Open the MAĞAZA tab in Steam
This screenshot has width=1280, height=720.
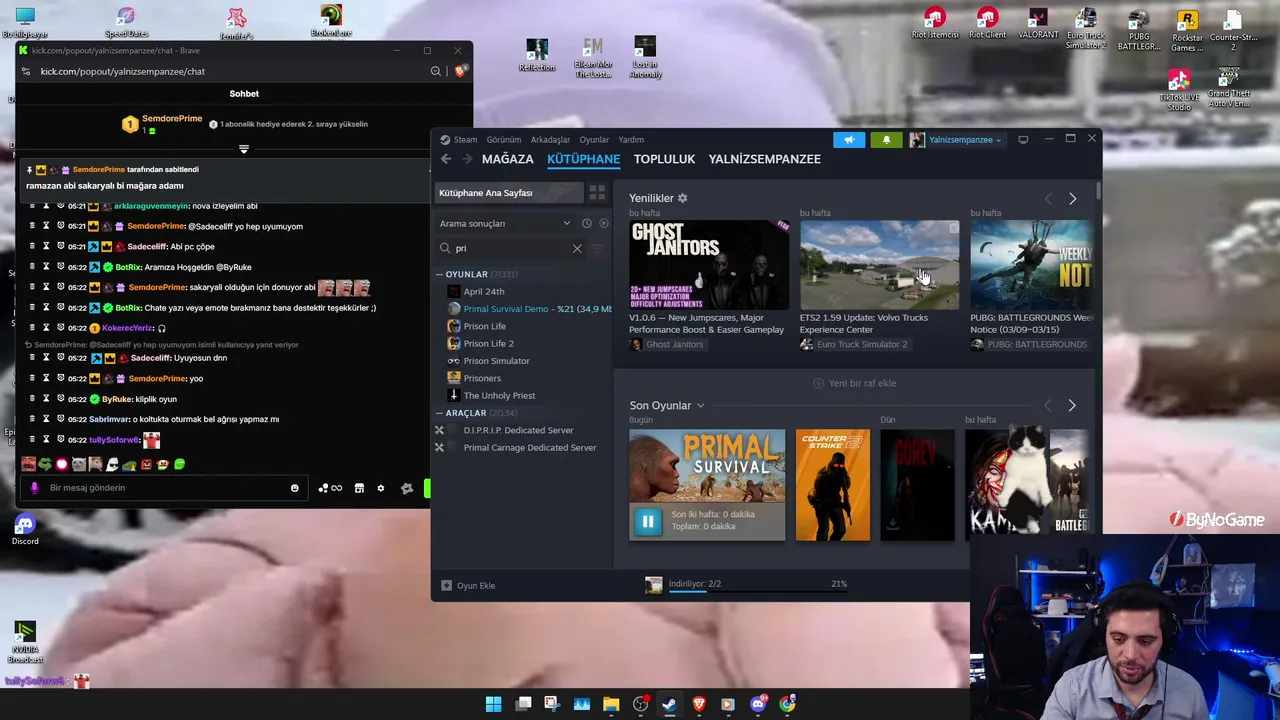click(x=507, y=159)
